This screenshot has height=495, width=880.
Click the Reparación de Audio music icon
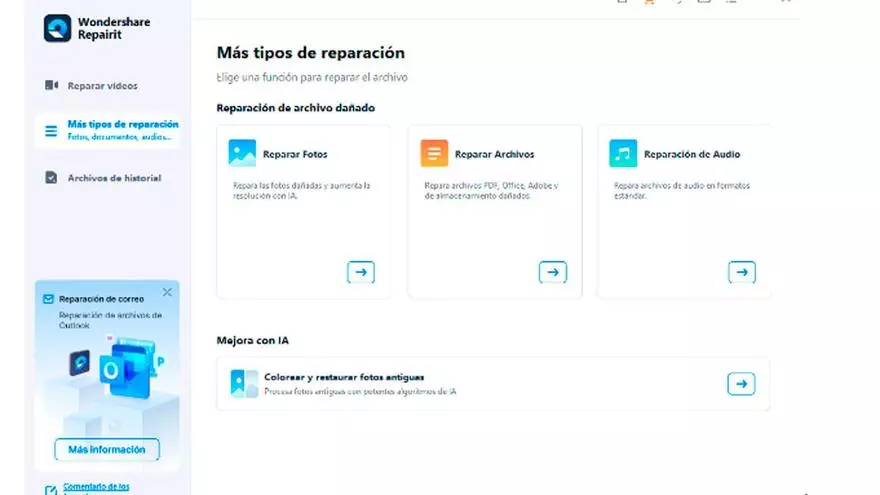click(x=623, y=153)
